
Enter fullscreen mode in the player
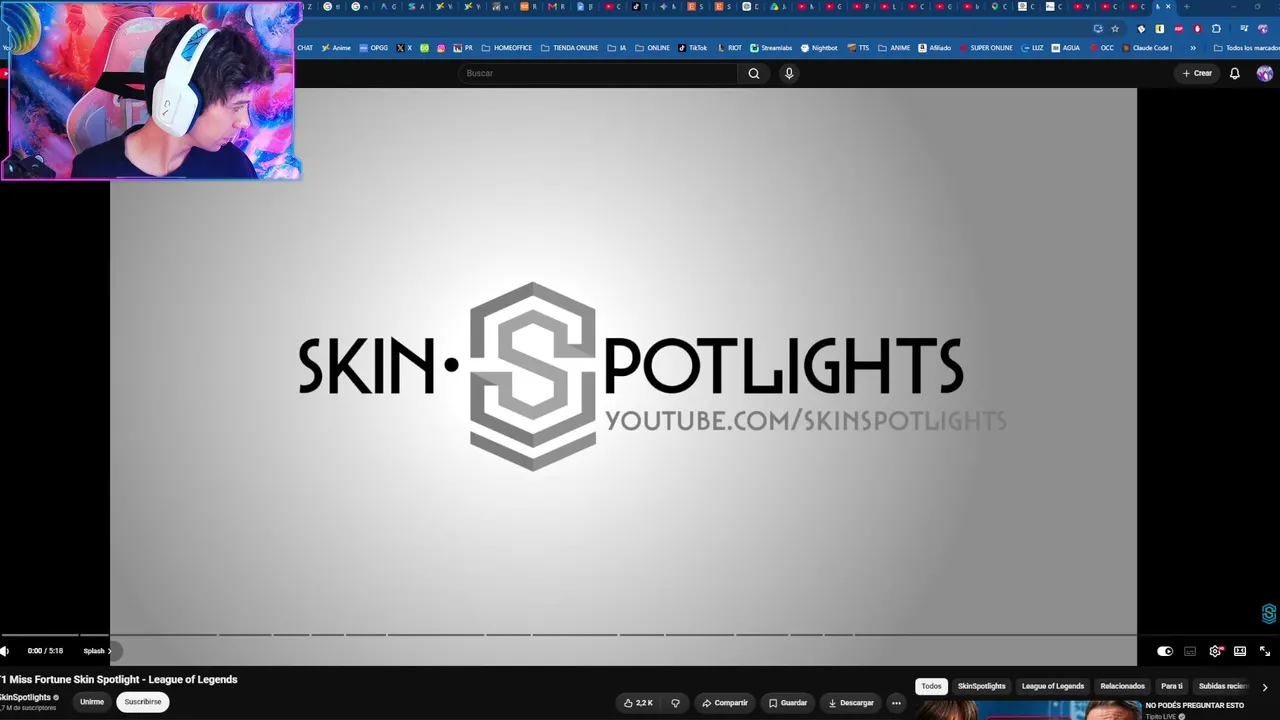[1265, 651]
